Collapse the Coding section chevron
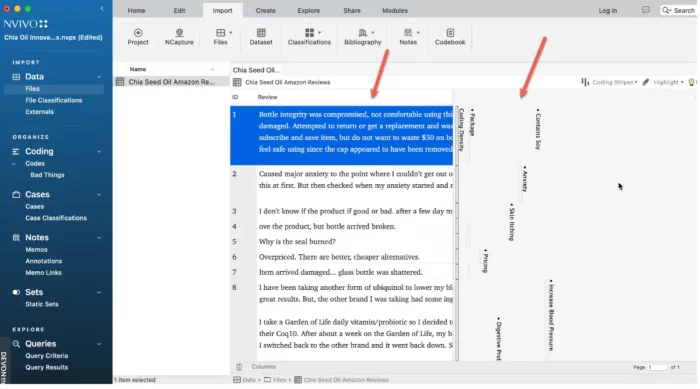The height and width of the screenshot is (389, 700). (99, 152)
